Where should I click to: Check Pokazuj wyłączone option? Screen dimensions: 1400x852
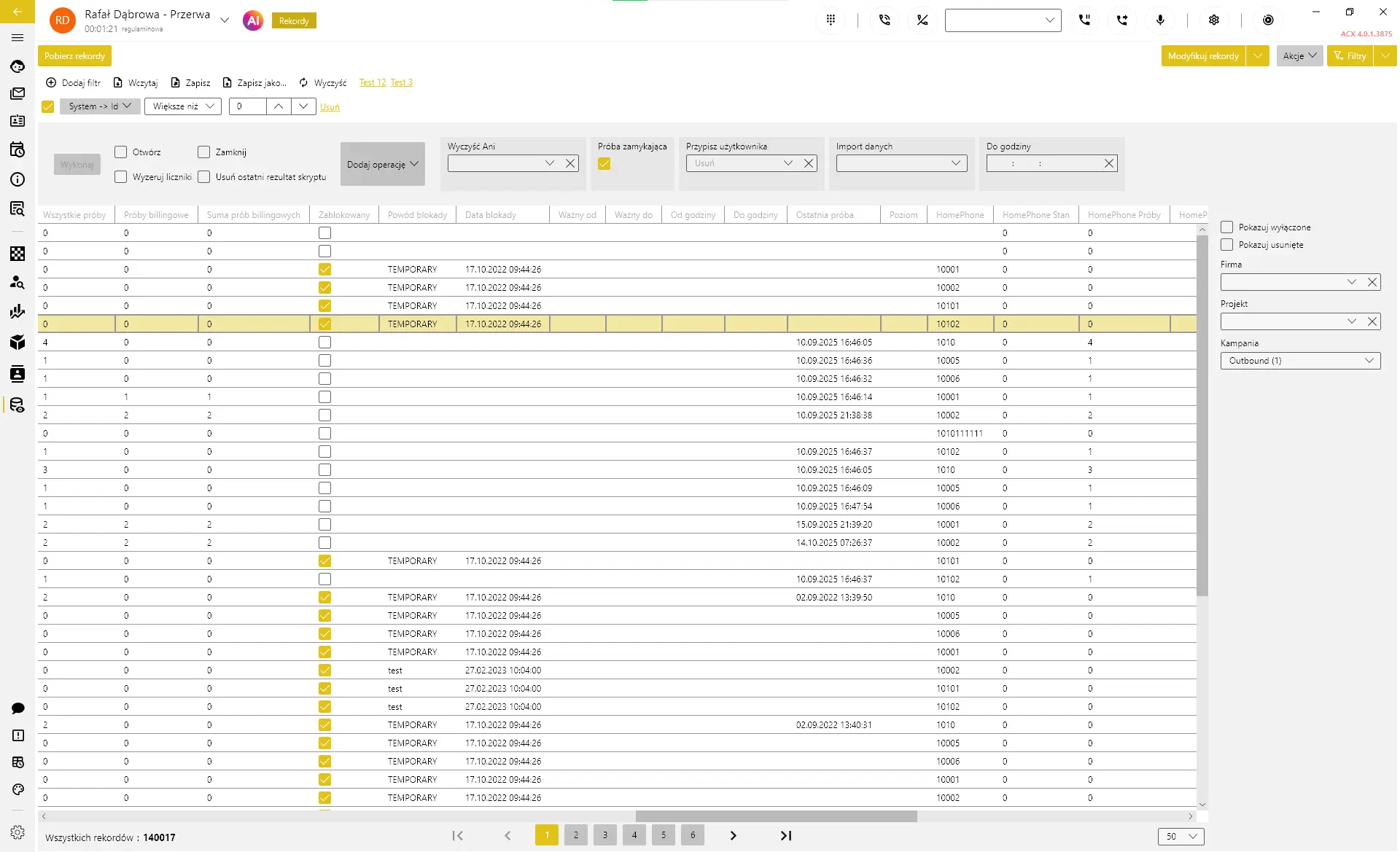click(x=1227, y=227)
